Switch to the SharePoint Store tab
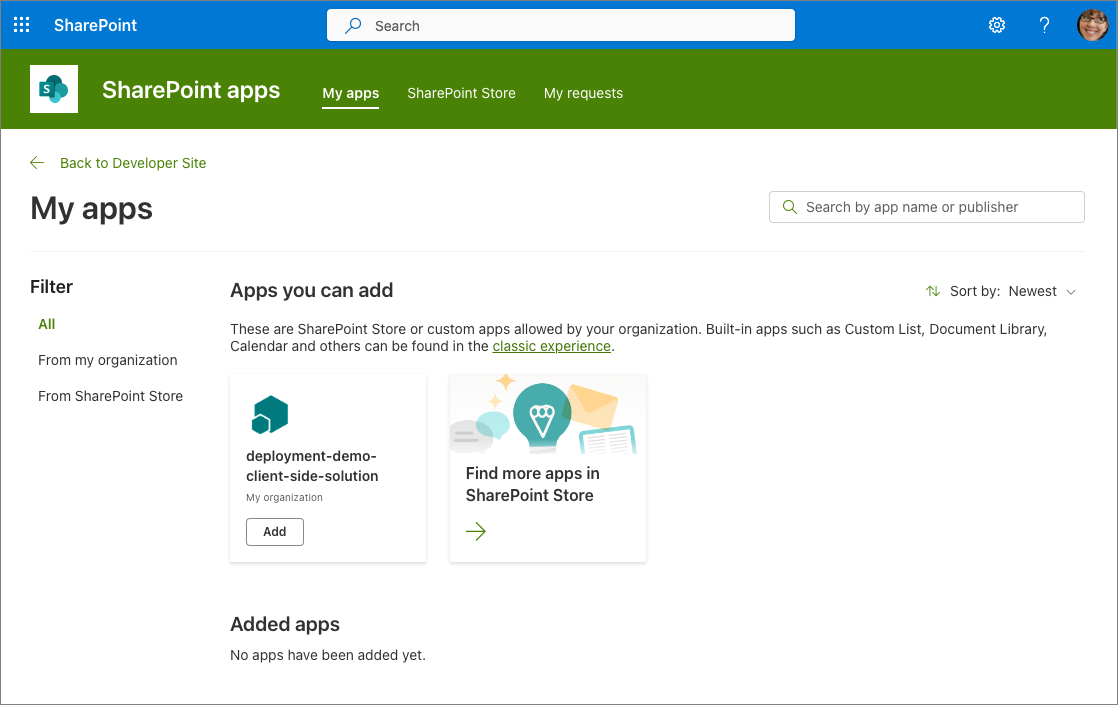The image size is (1118, 705). pyautogui.click(x=461, y=93)
